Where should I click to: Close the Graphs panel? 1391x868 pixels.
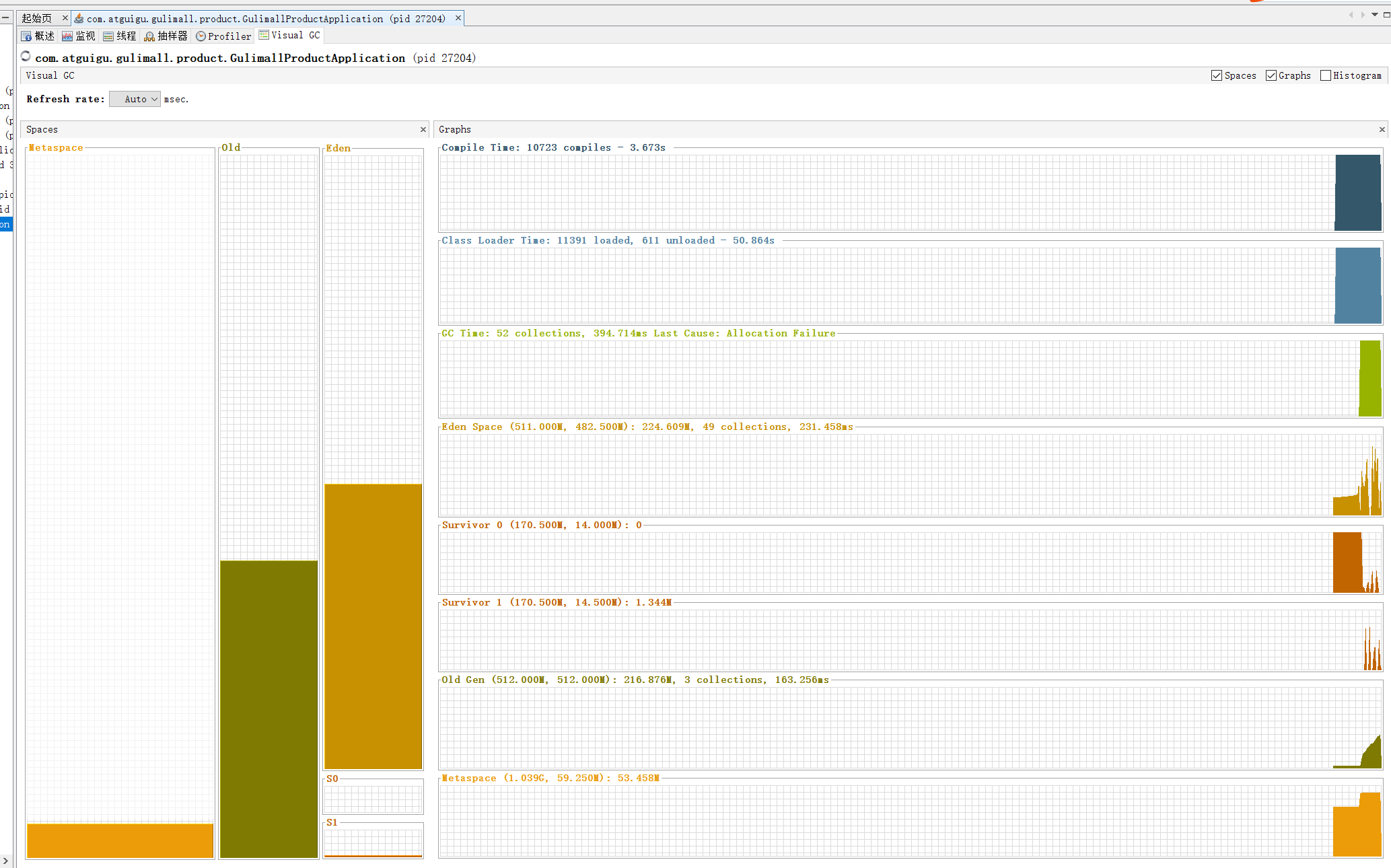tap(1382, 130)
